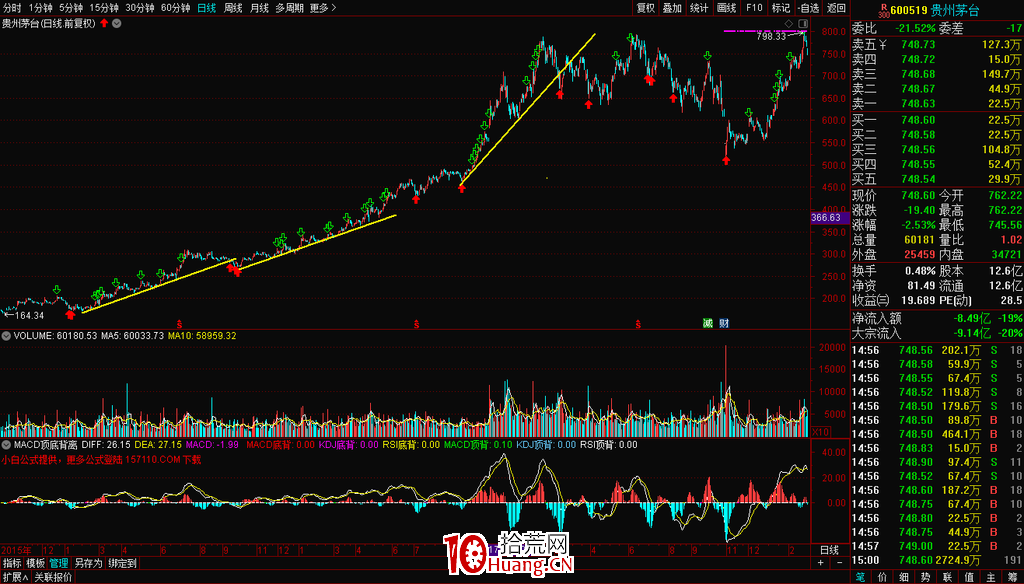The height and width of the screenshot is (584, 1024).
Task: Click the diamond icon at chart top-right
Action: pos(790,23)
